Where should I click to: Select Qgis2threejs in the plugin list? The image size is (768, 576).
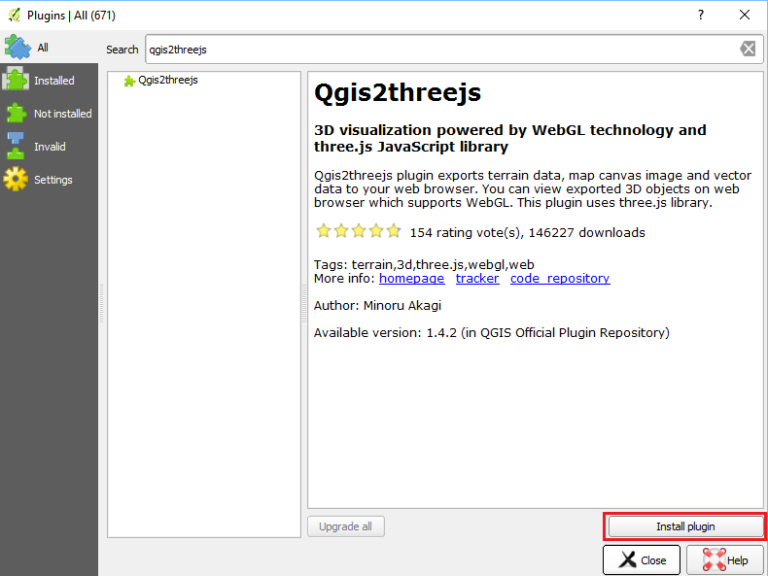point(168,80)
